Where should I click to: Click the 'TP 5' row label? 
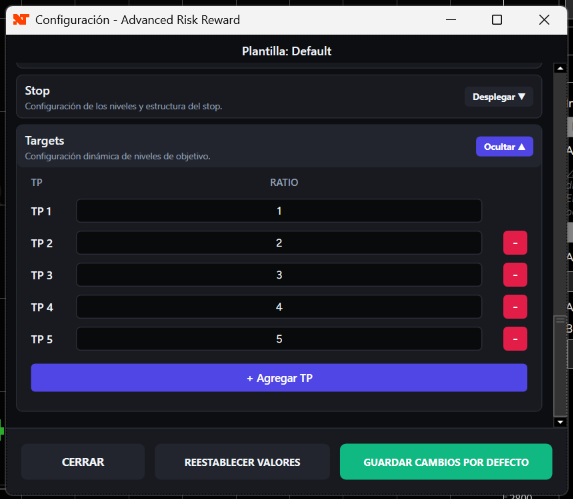click(42, 339)
